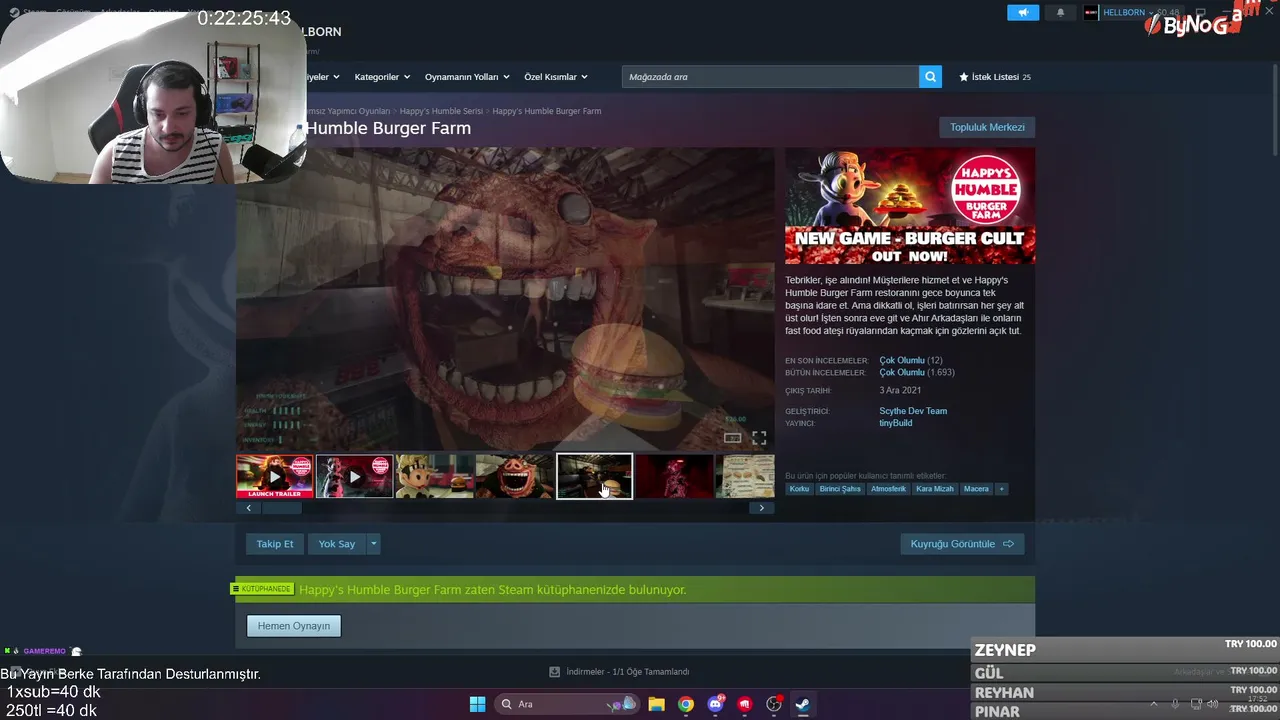Select the cartoon mascot with burger thumbnail

435,476
